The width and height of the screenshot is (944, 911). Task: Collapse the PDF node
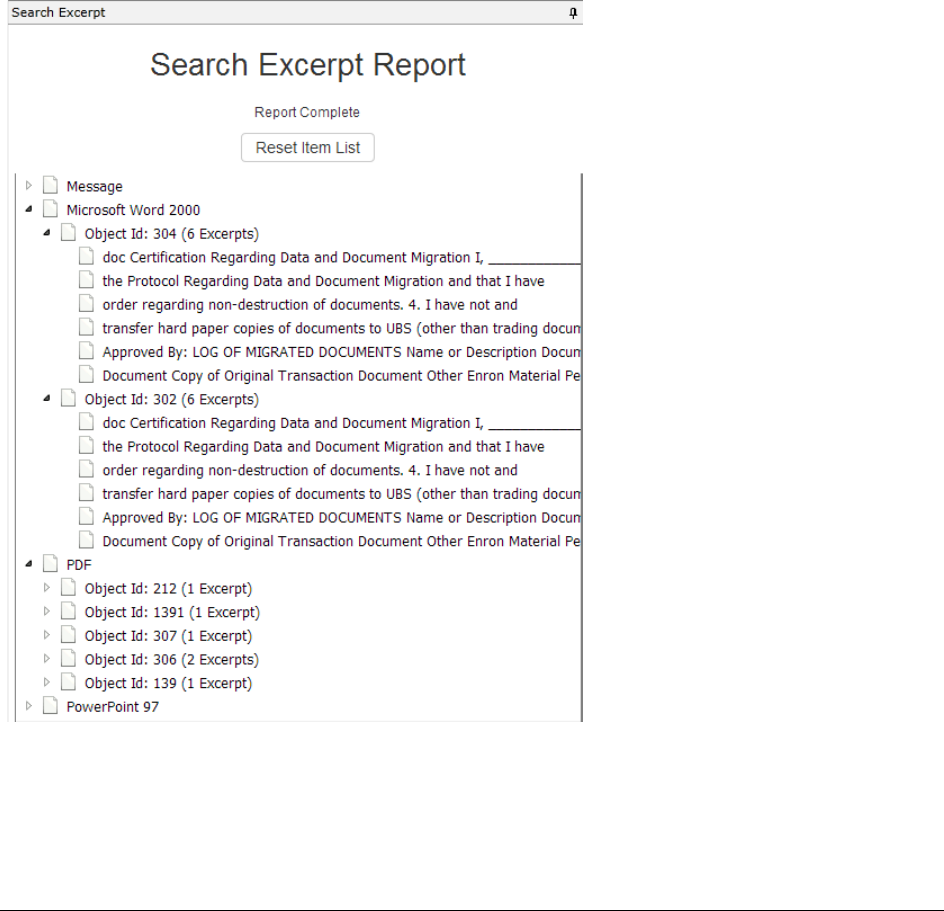(28, 564)
